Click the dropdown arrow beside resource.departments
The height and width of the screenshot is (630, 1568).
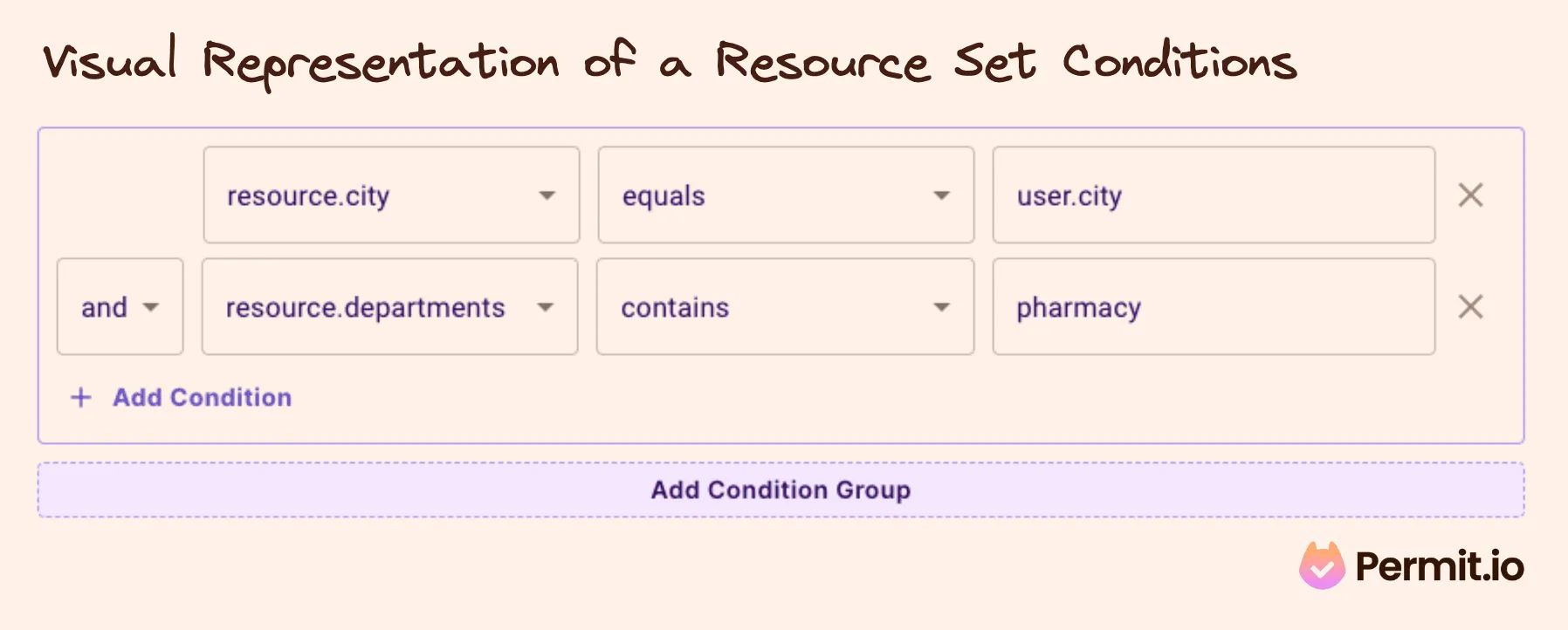[x=547, y=307]
